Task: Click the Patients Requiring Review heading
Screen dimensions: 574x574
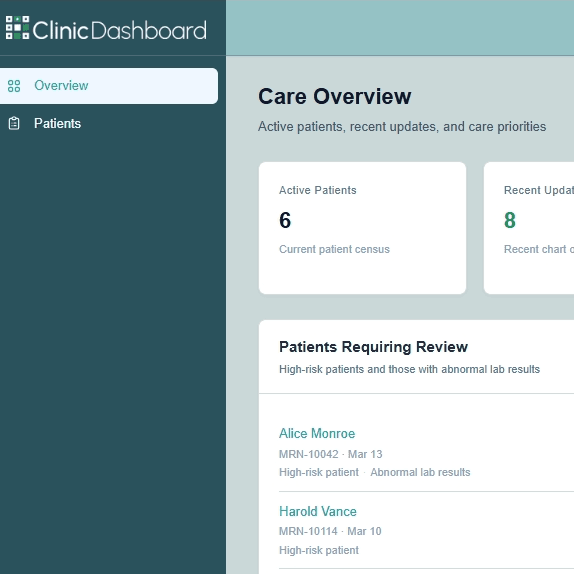Action: click(x=373, y=347)
